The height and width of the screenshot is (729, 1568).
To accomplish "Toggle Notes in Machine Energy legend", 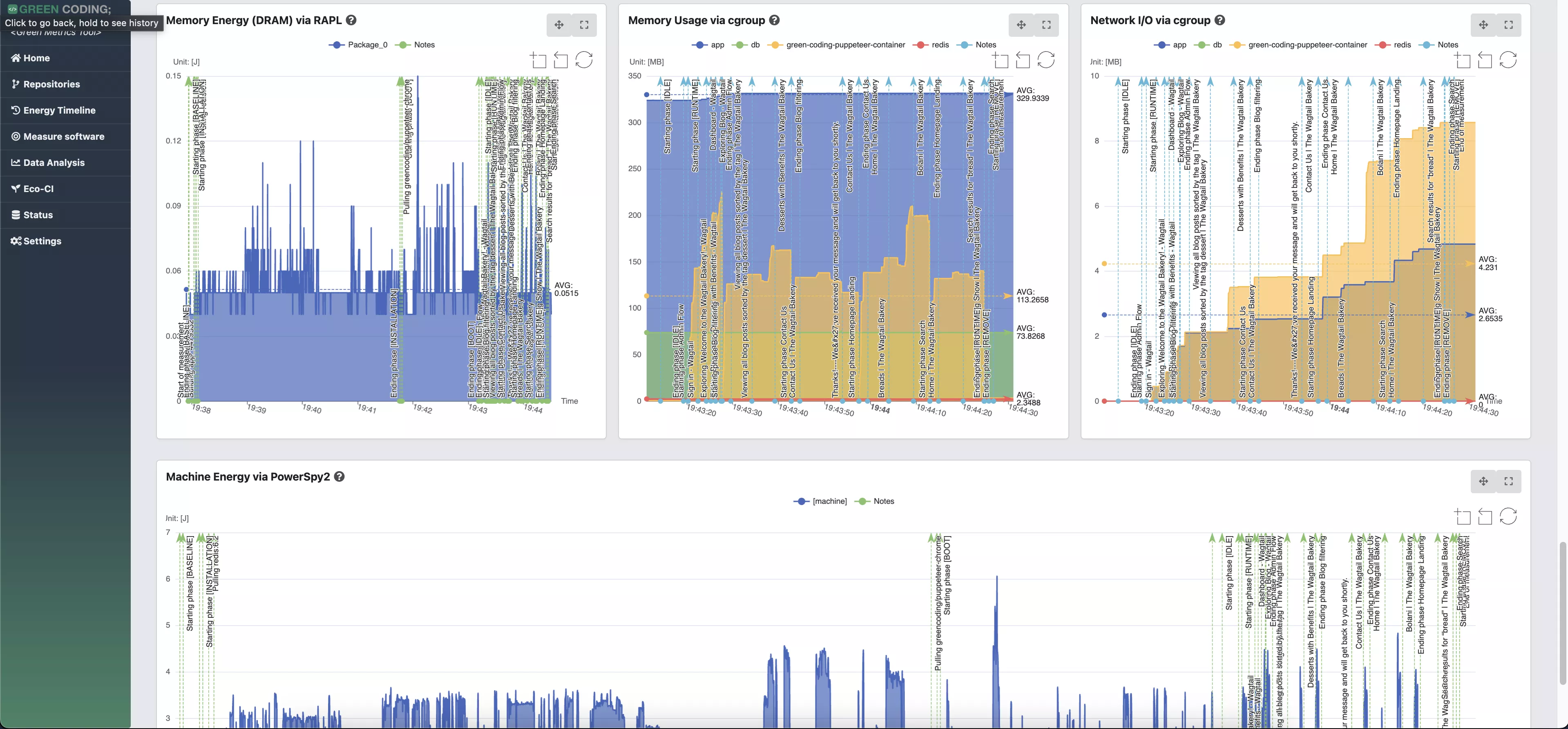I will pyautogui.click(x=883, y=501).
